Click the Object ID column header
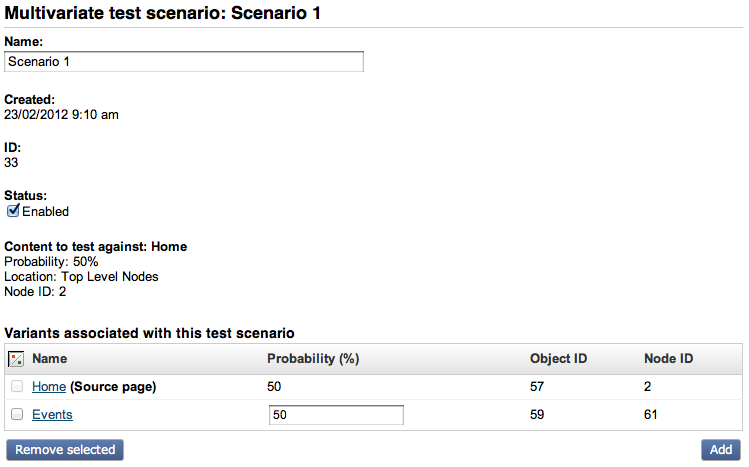Screen dimensions: 749x467 [558, 358]
